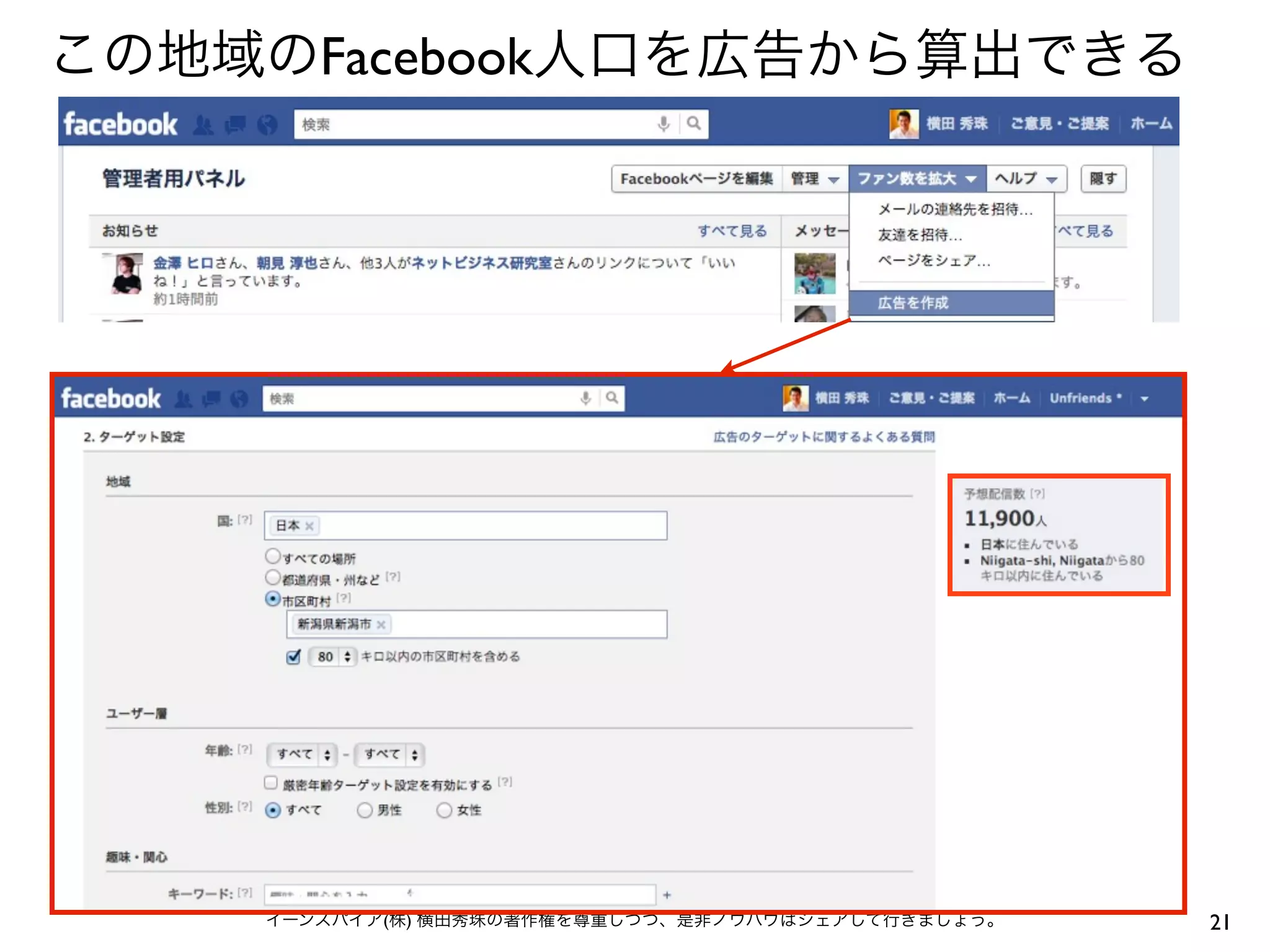Click help [?] beside 予想配信数
The width and height of the screenshot is (1270, 952).
pyautogui.click(x=1037, y=494)
